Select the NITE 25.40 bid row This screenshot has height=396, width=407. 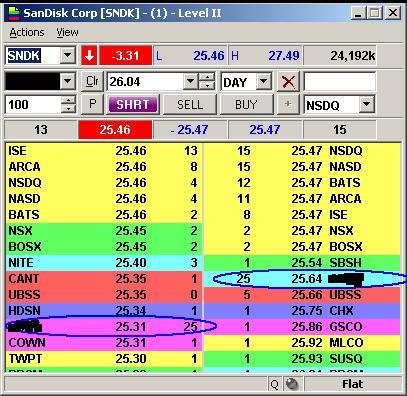pyautogui.click(x=104, y=263)
